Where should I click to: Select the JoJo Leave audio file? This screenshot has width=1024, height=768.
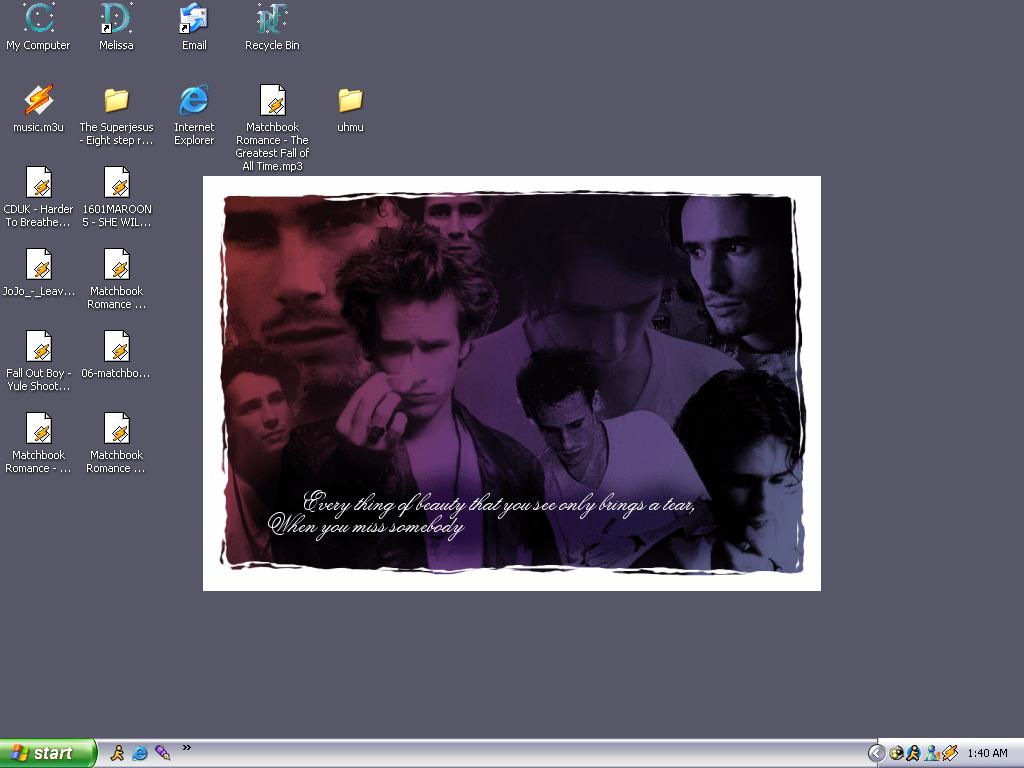click(x=38, y=265)
